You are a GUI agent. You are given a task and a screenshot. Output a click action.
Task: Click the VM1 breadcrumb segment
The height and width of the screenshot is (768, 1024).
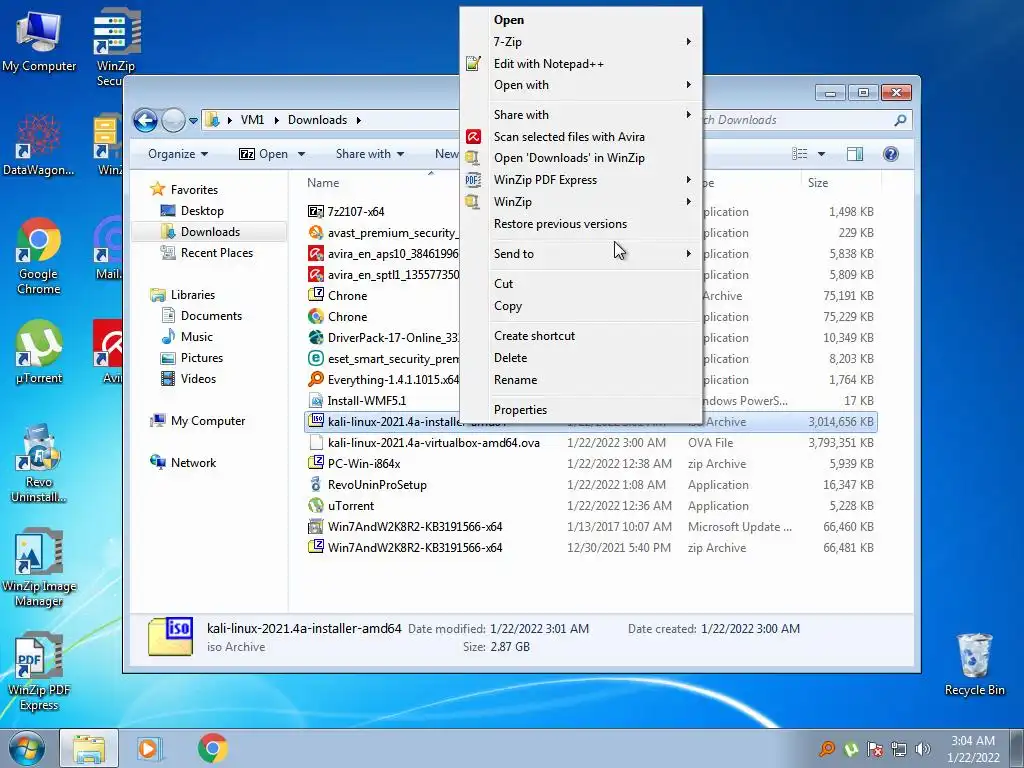(252, 120)
